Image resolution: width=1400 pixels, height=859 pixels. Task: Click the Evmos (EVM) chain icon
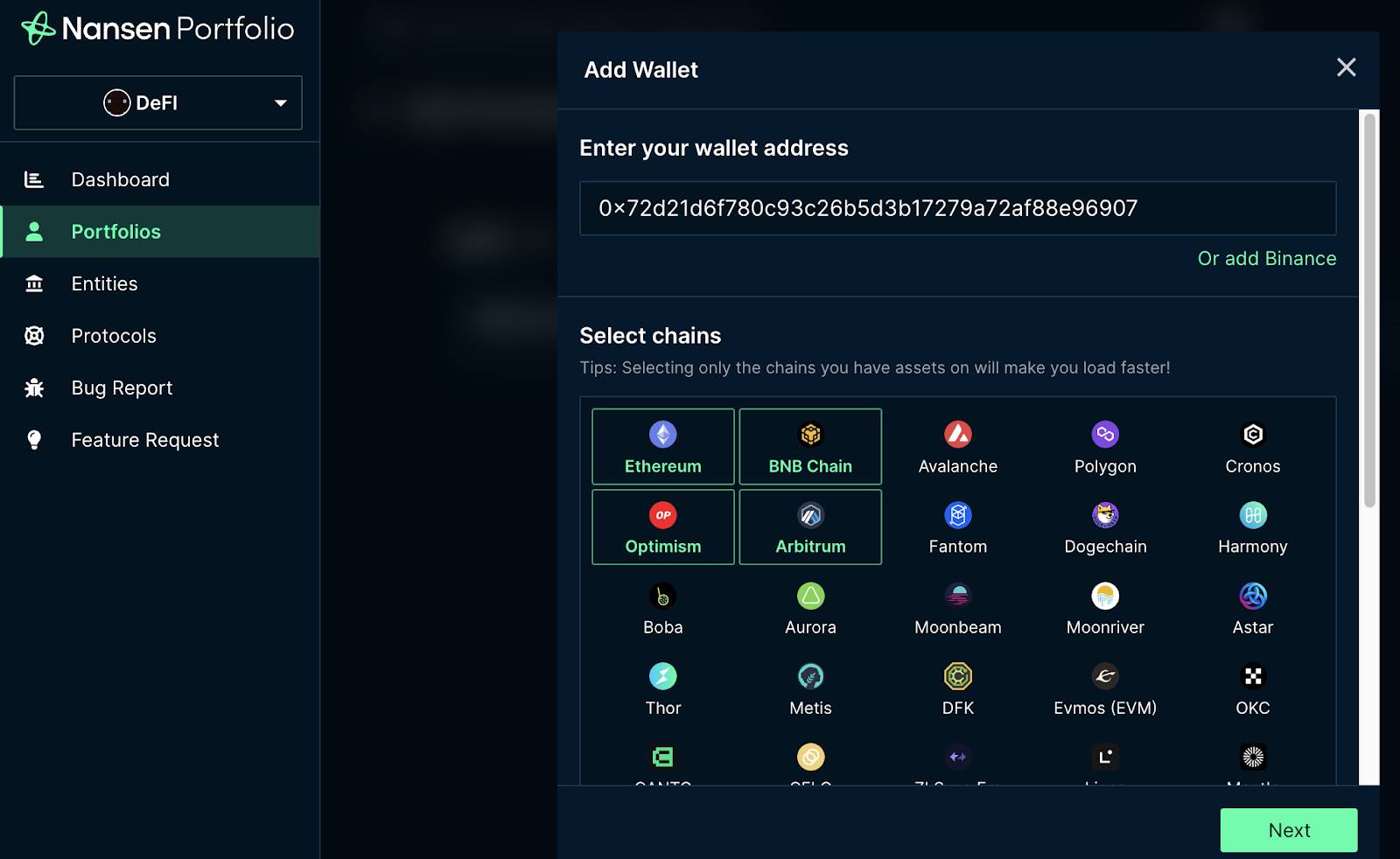coord(1105,676)
